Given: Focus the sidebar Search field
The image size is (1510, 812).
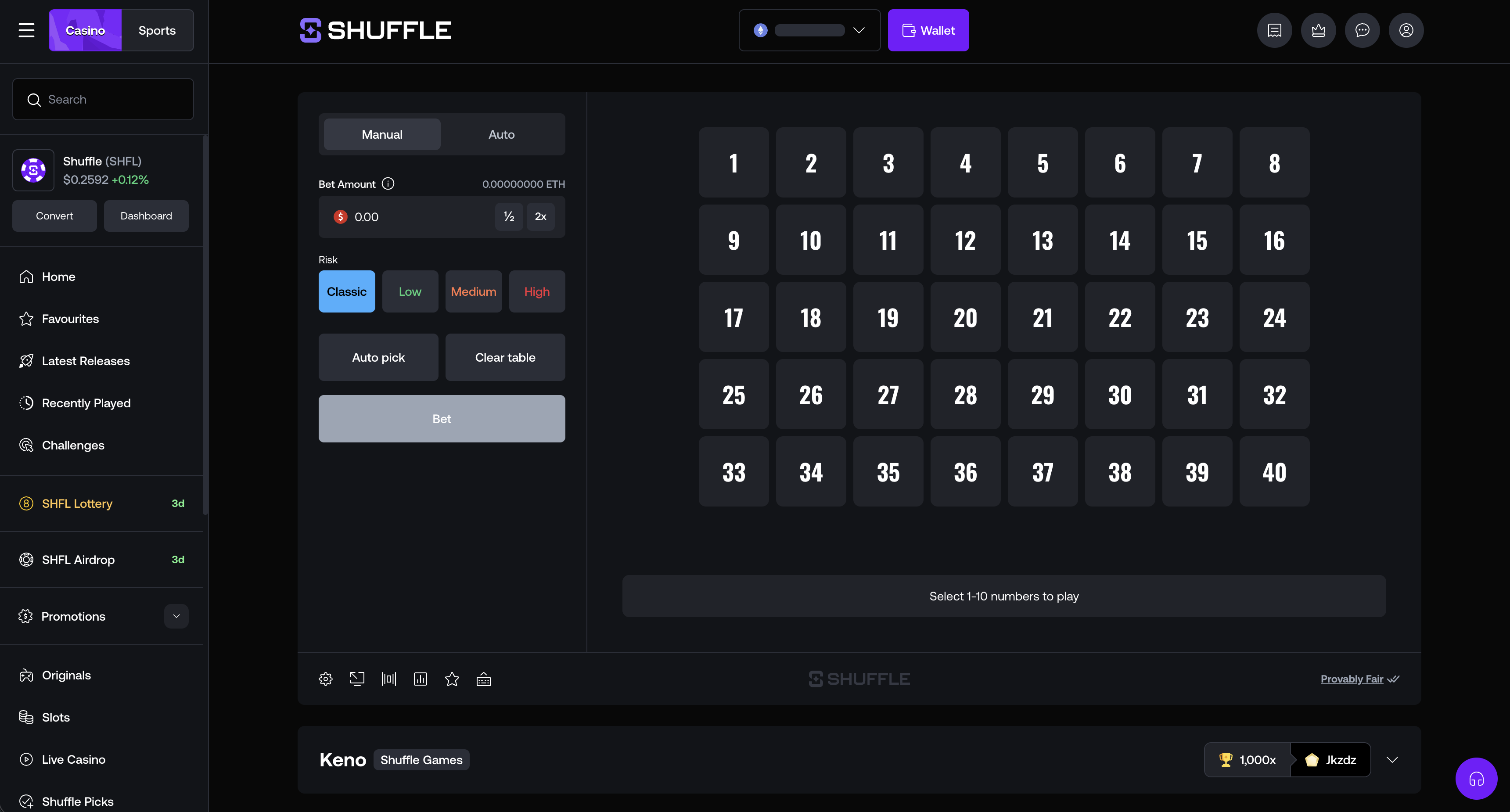Looking at the screenshot, I should coord(103,99).
